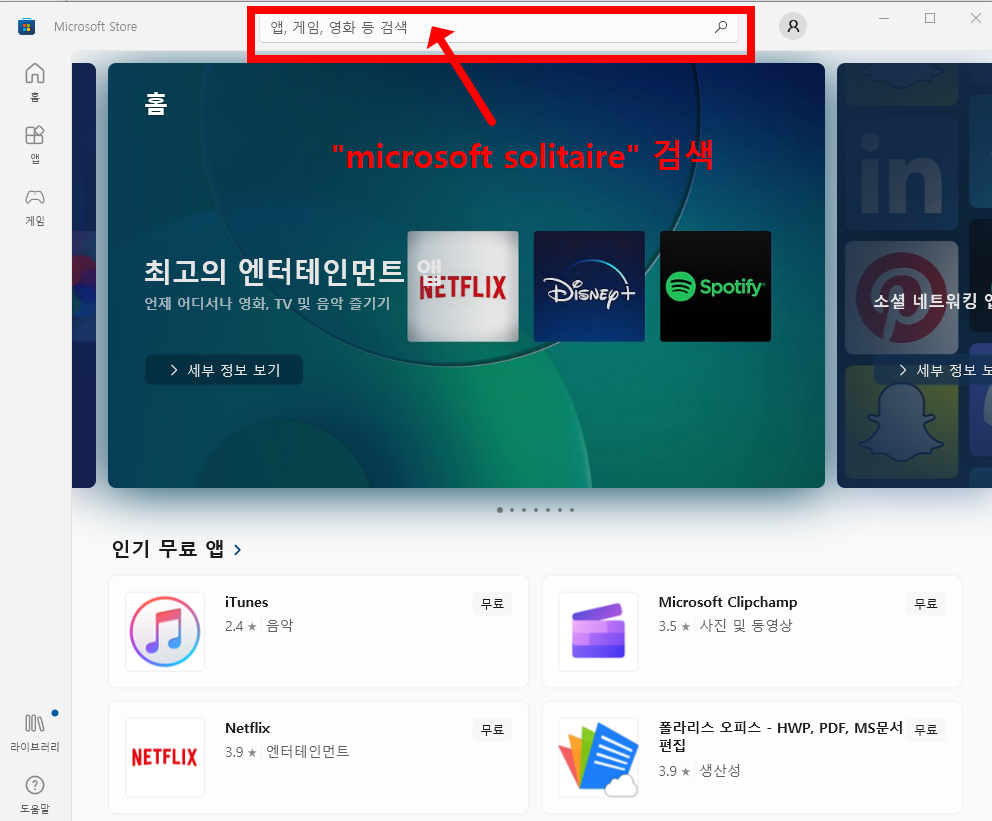
Task: Select 폴라리스 오피스 - HWP, PDF, MS문서 편집 title
Action: pos(780,736)
